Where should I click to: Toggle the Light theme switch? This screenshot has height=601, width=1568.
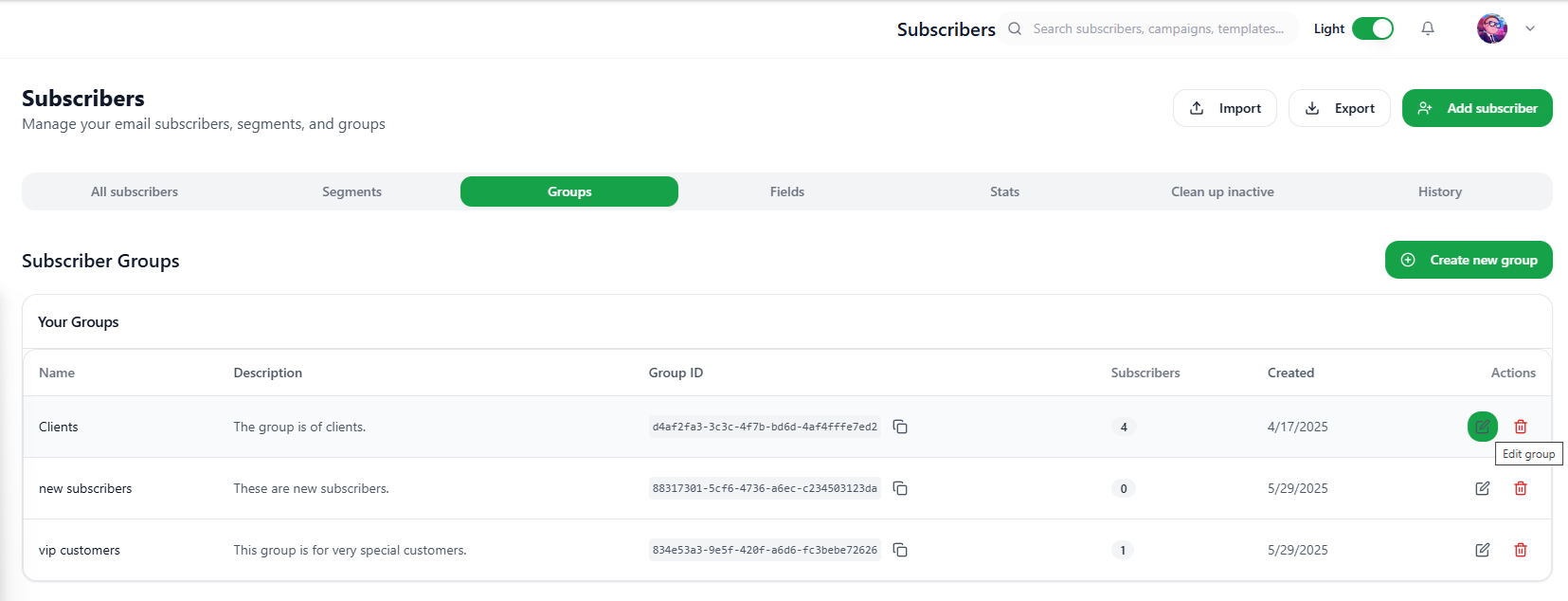pos(1372,28)
